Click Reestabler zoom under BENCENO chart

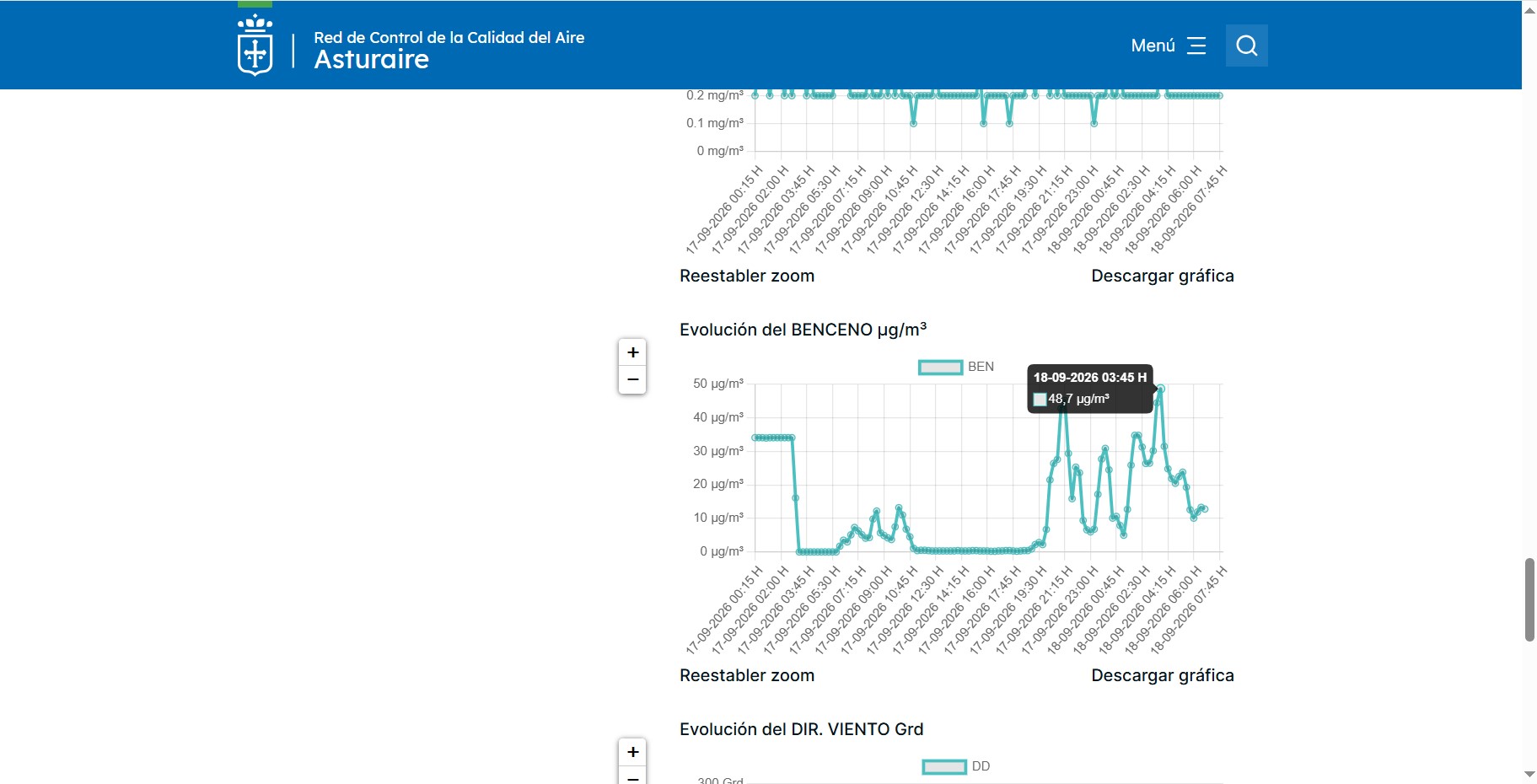point(747,675)
